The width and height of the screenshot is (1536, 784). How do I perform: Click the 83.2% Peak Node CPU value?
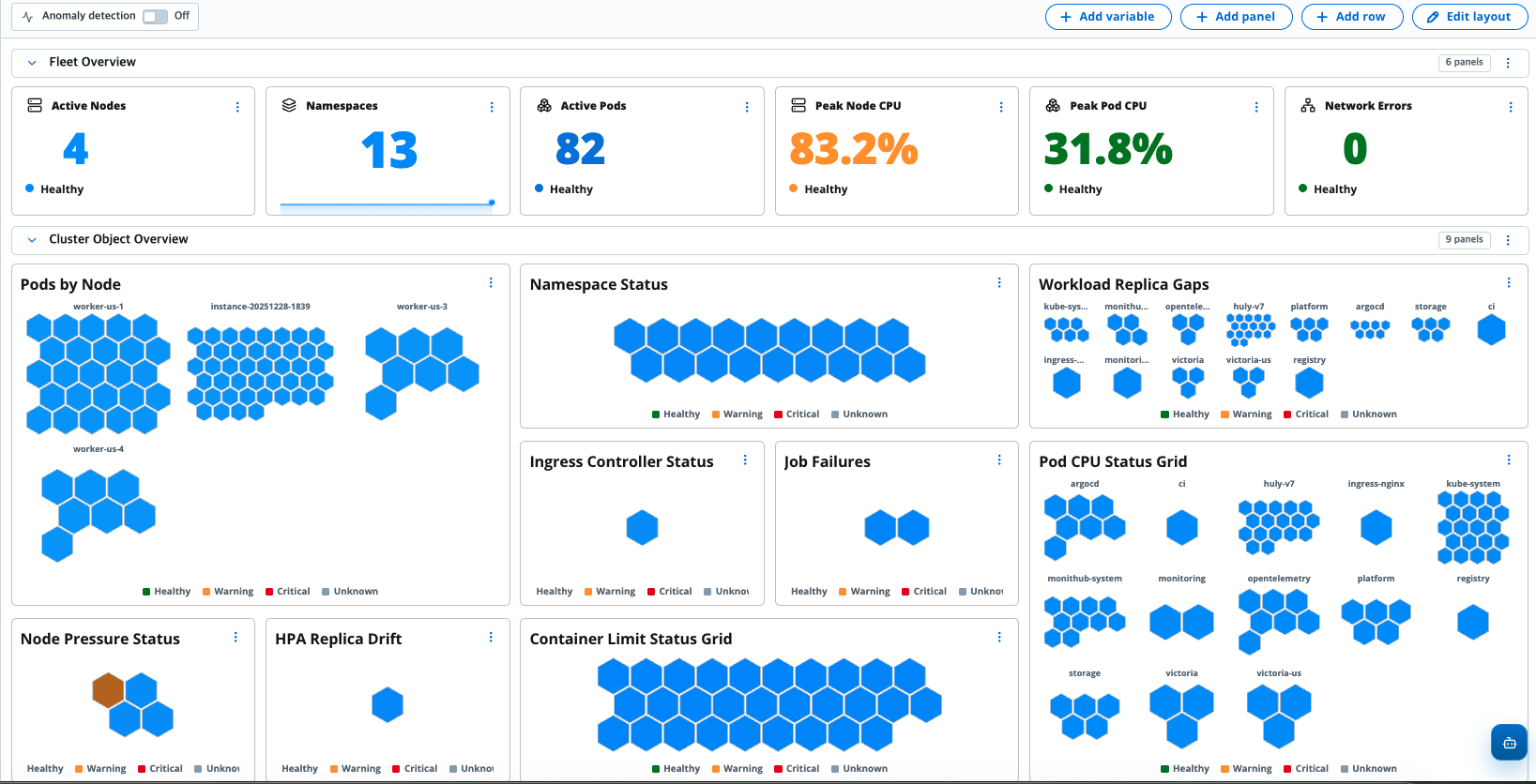pos(854,149)
